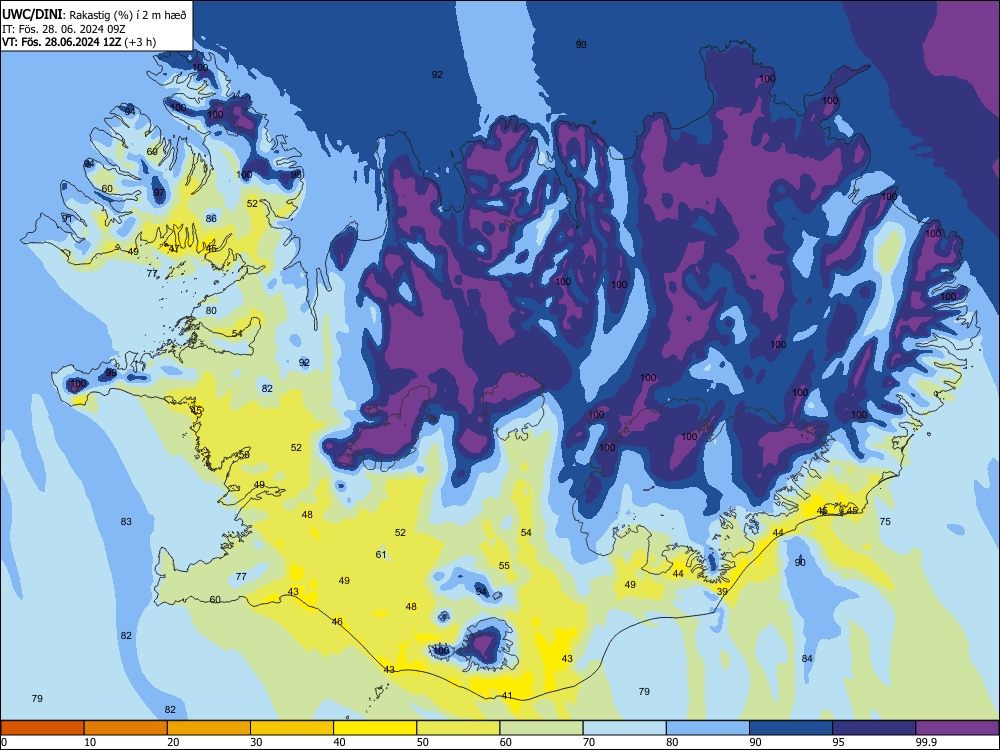
Task: Click the "UWC/DINI" title text
Action: [x=33, y=15]
